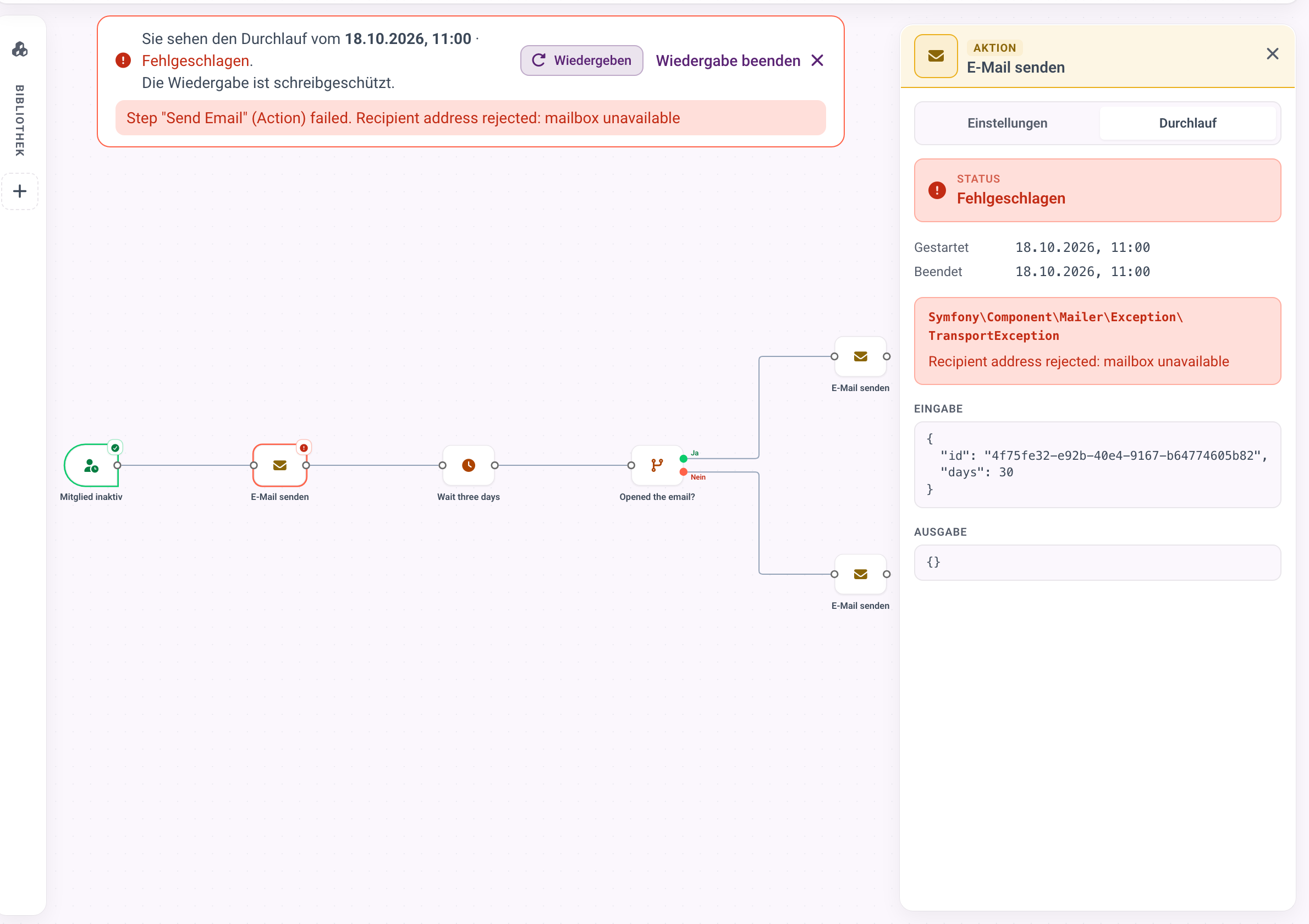Select the Opened the email? branch node
1309x924 pixels.
pos(657,465)
